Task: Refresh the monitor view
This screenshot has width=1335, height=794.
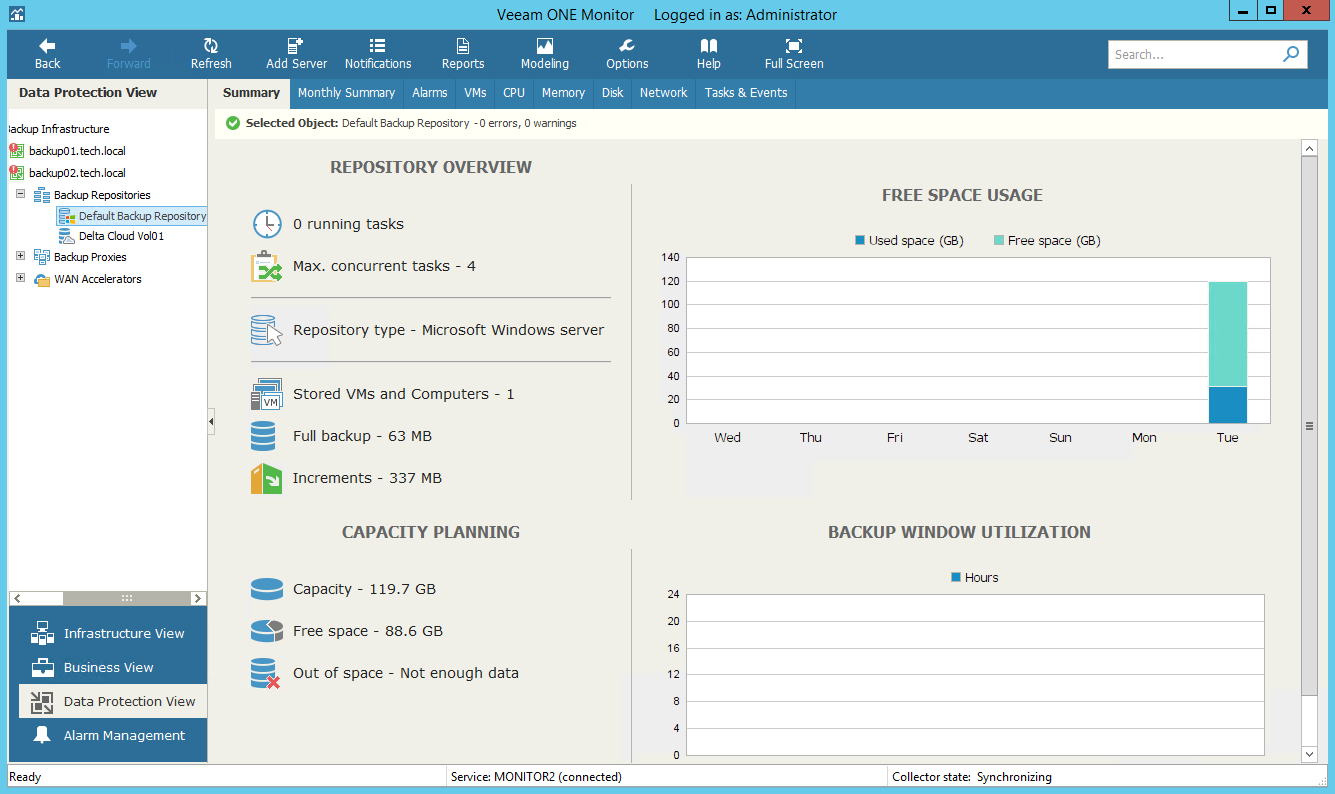Action: click(x=211, y=54)
